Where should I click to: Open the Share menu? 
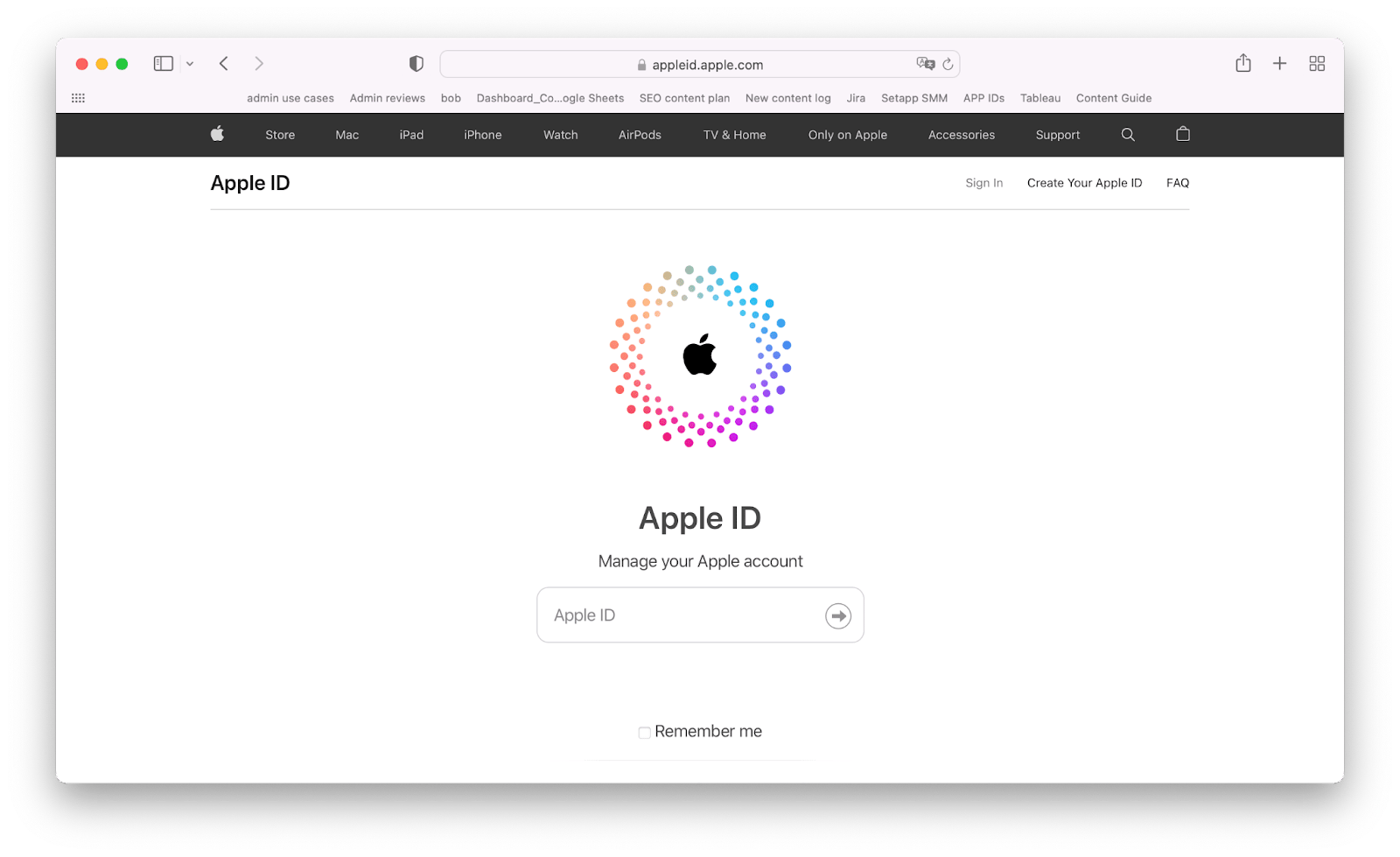(x=1243, y=63)
